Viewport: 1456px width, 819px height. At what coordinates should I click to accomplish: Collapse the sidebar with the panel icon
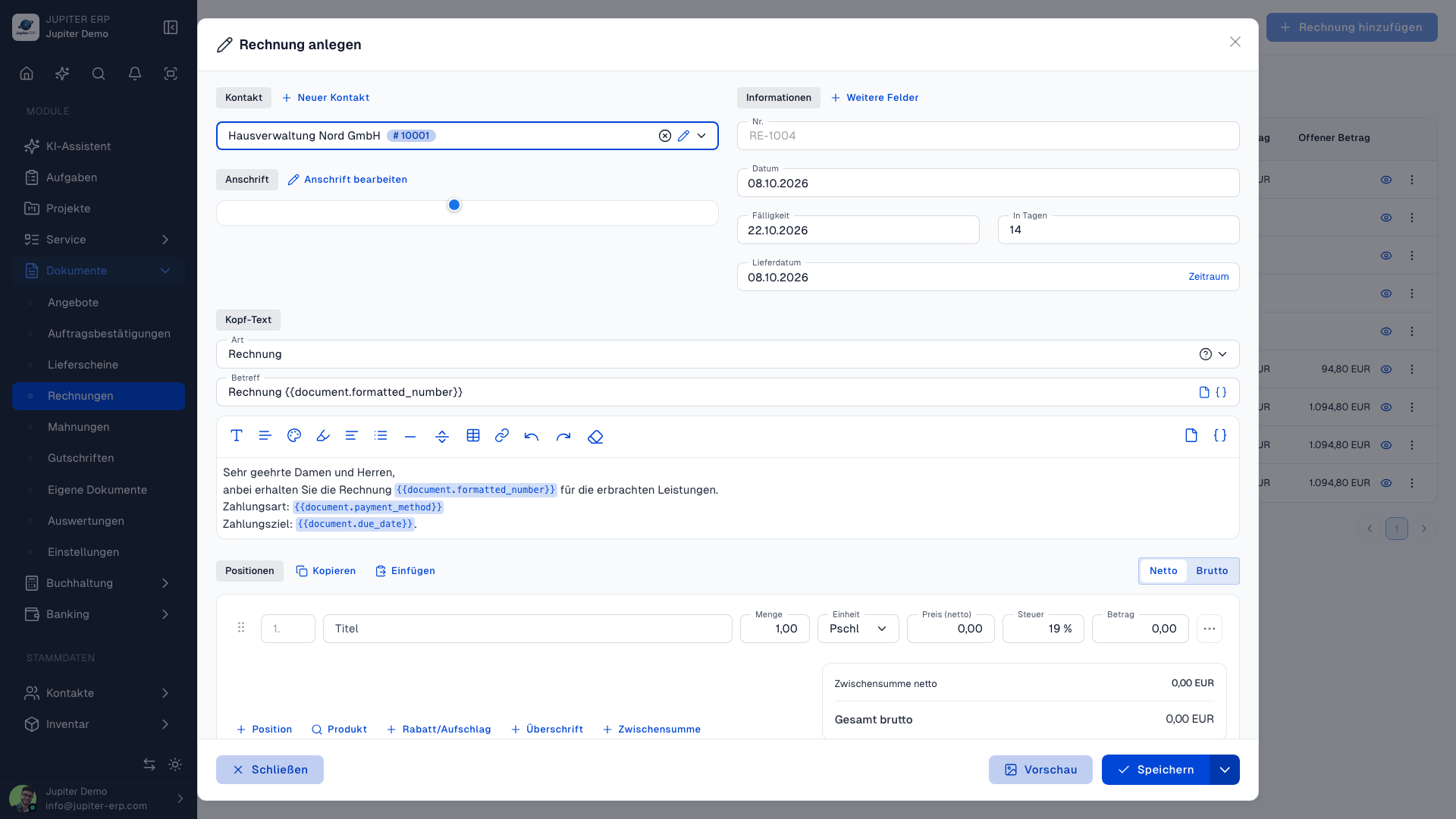(171, 27)
